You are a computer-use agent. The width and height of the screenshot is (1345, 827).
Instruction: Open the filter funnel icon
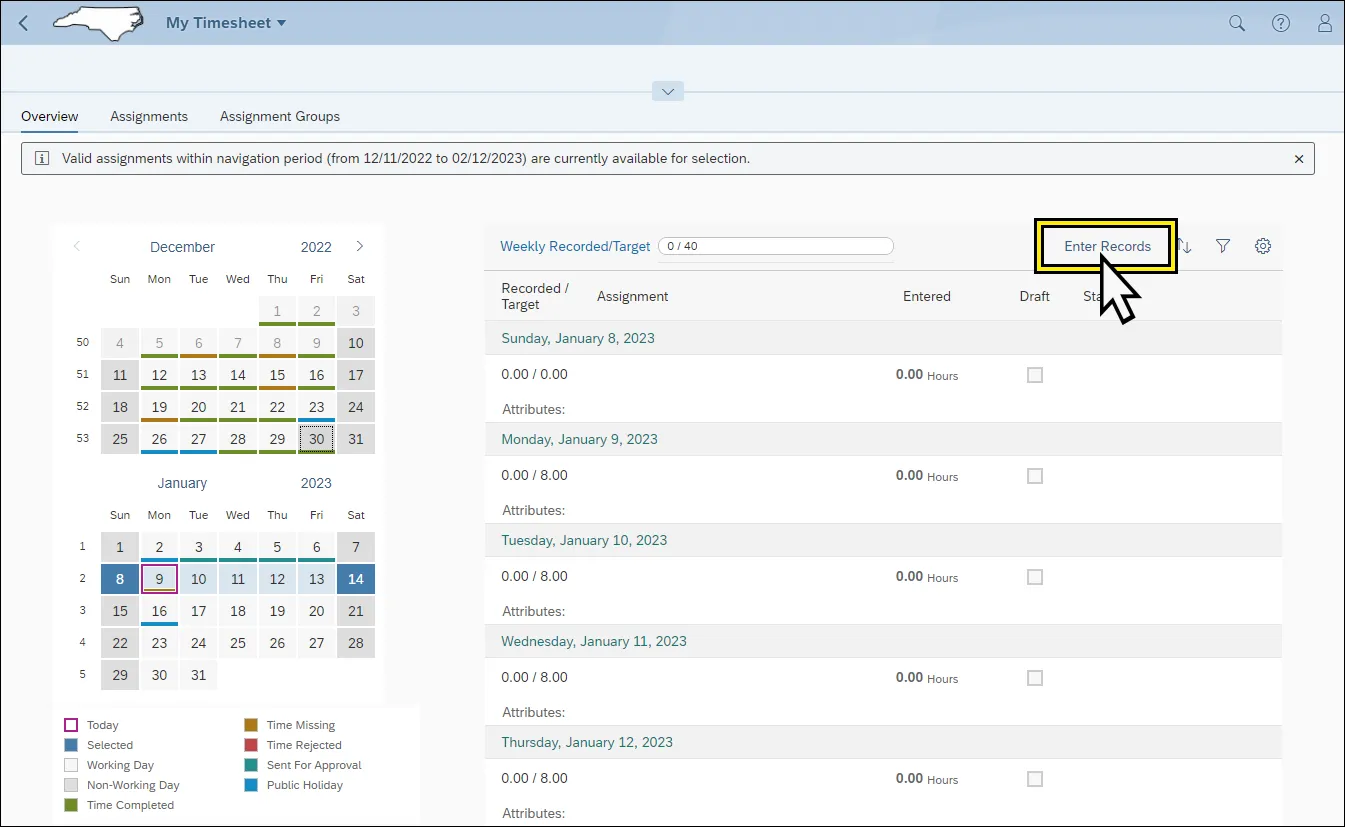pos(1222,246)
